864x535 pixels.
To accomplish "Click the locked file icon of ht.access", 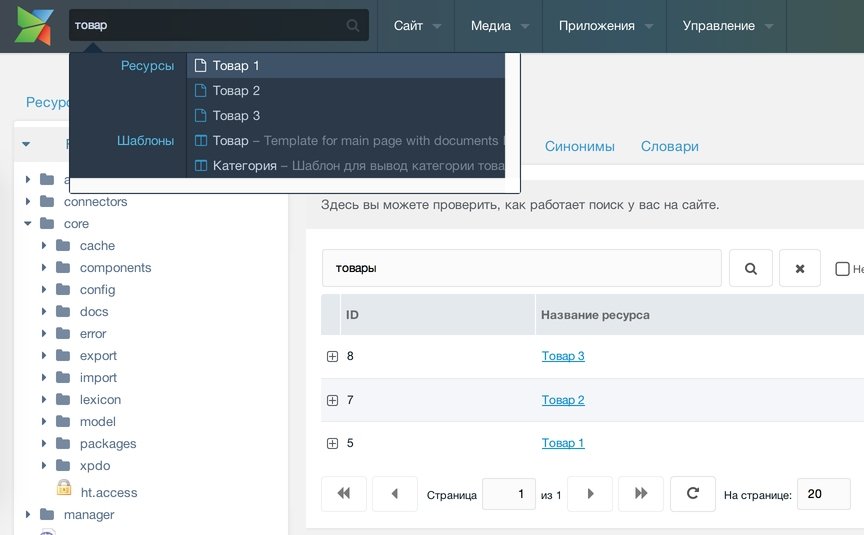I will 64,488.
